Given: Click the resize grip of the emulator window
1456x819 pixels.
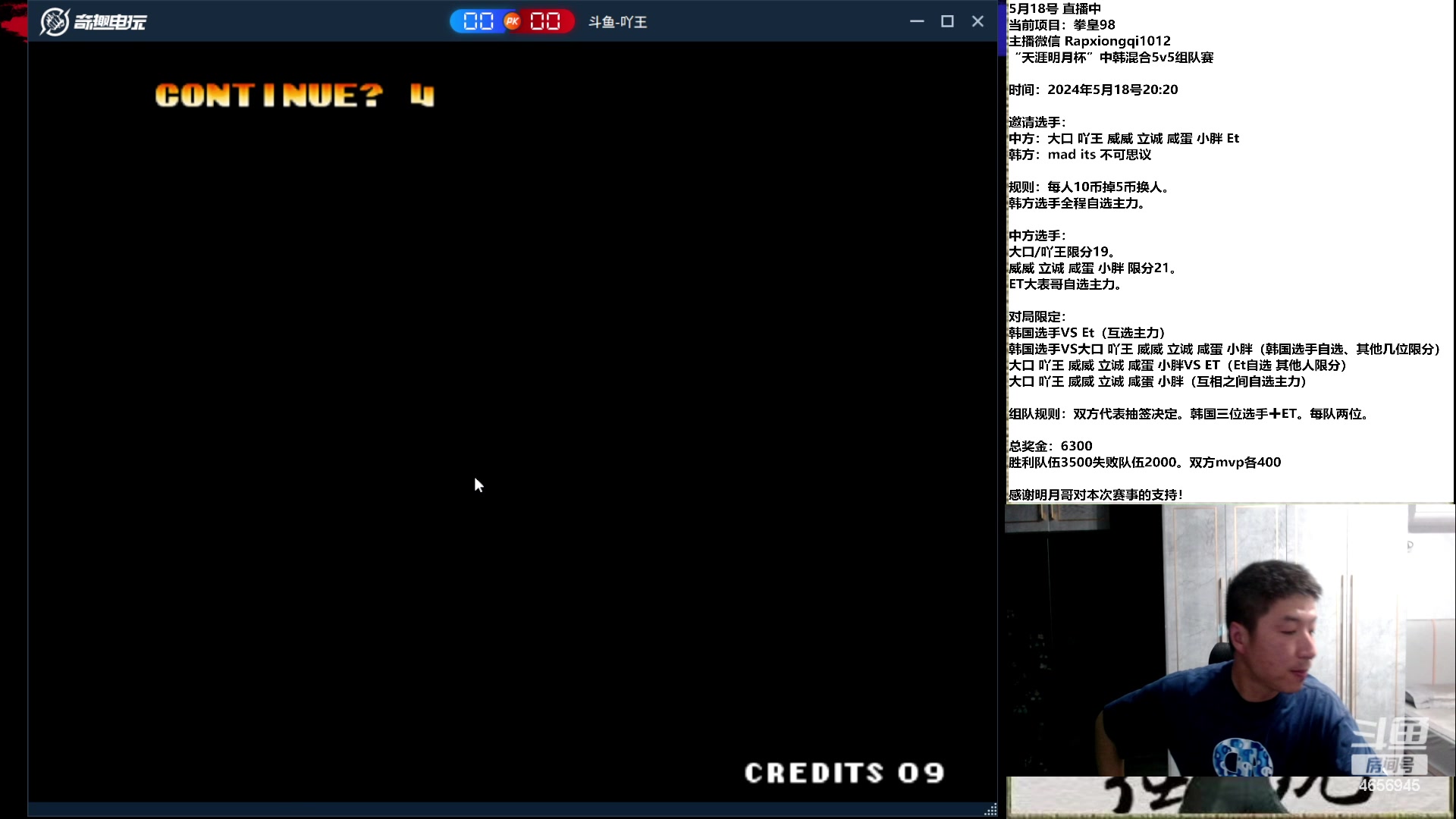Looking at the screenshot, I should point(990,810).
